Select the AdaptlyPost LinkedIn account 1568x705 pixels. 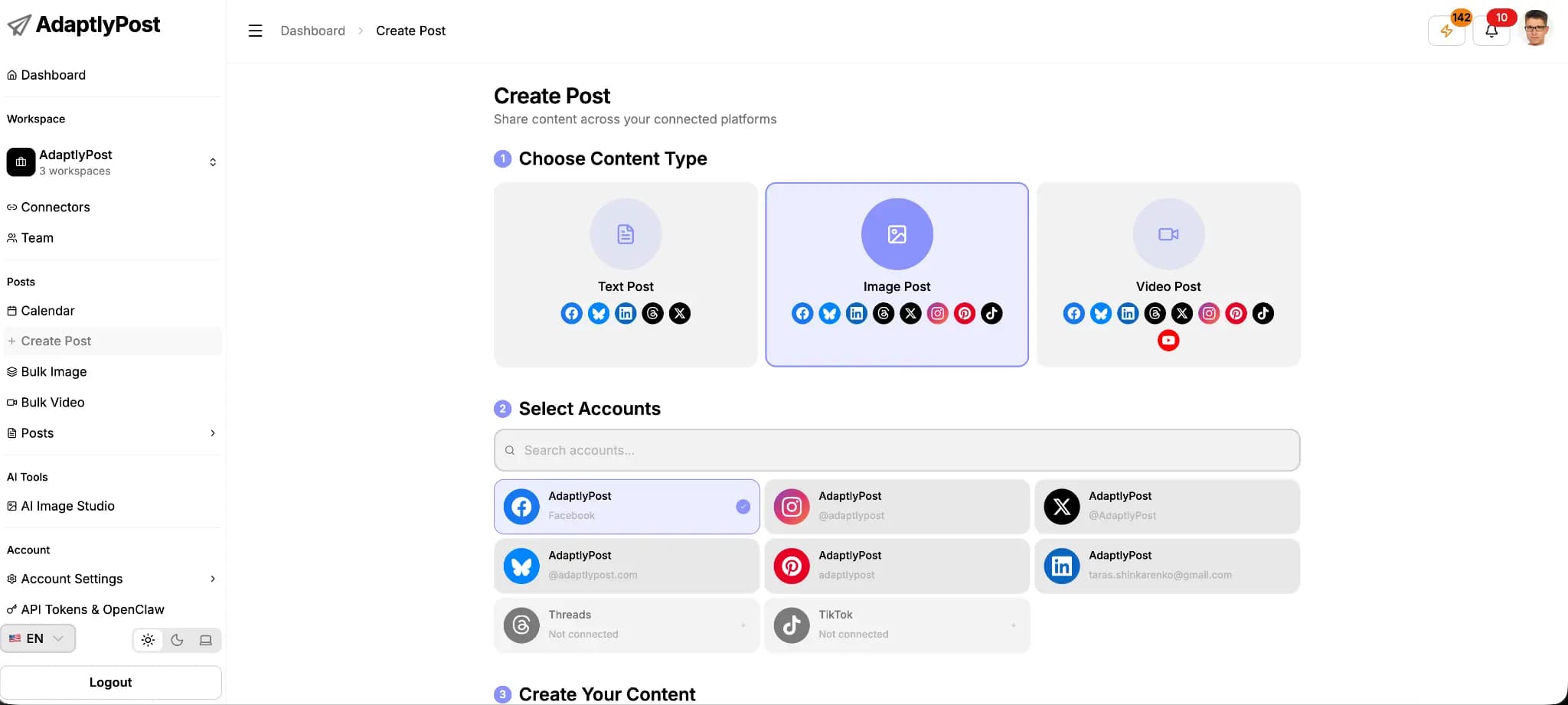(1168, 566)
